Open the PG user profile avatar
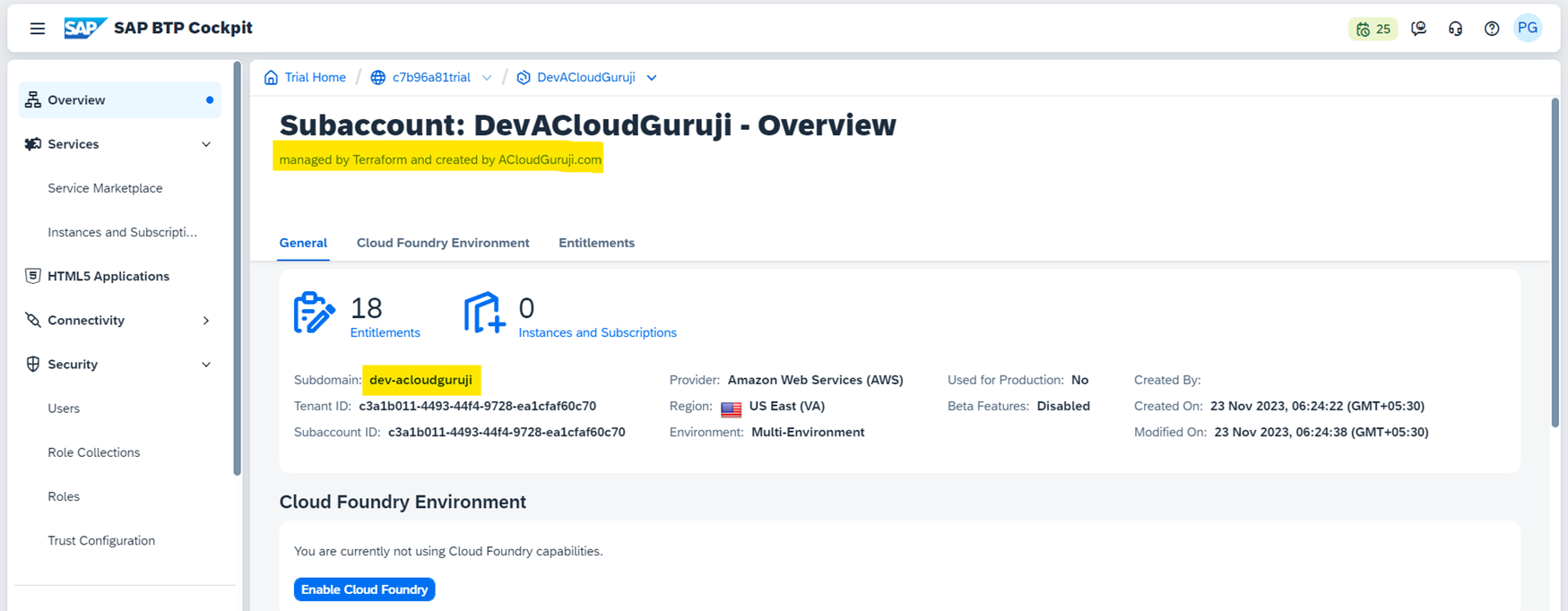The width and height of the screenshot is (1568, 611). click(1528, 29)
